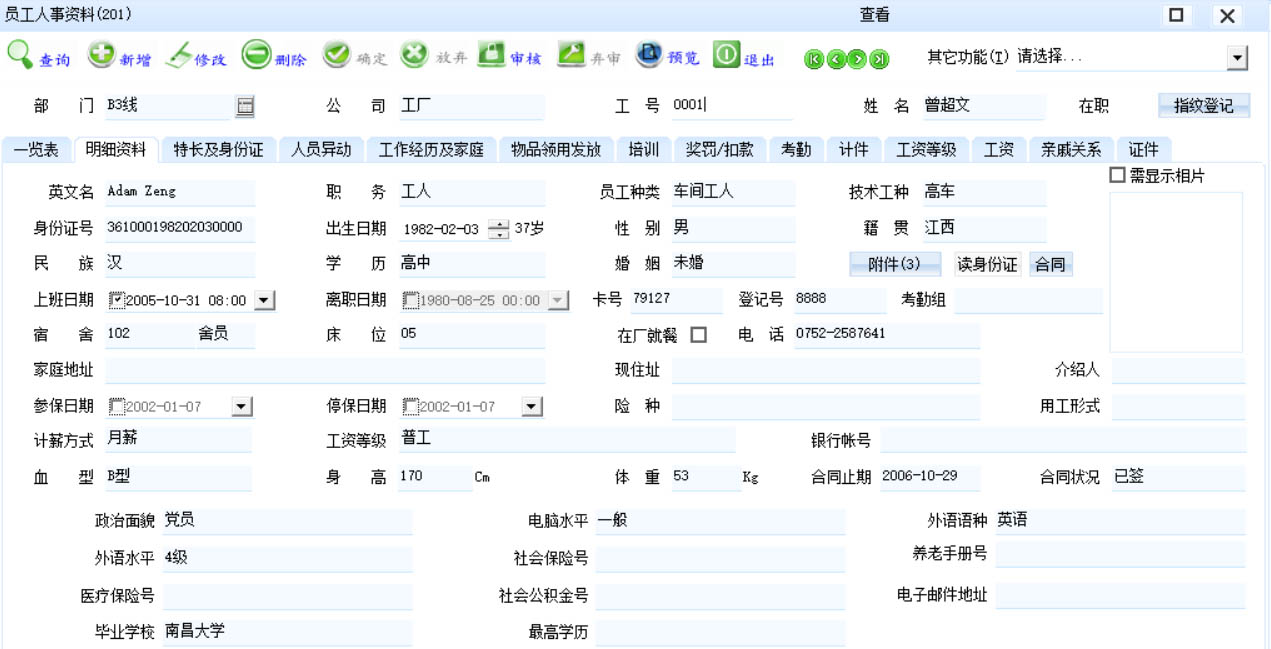
Task: Switch to the 奖罚/扣款 tab
Action: [719, 149]
